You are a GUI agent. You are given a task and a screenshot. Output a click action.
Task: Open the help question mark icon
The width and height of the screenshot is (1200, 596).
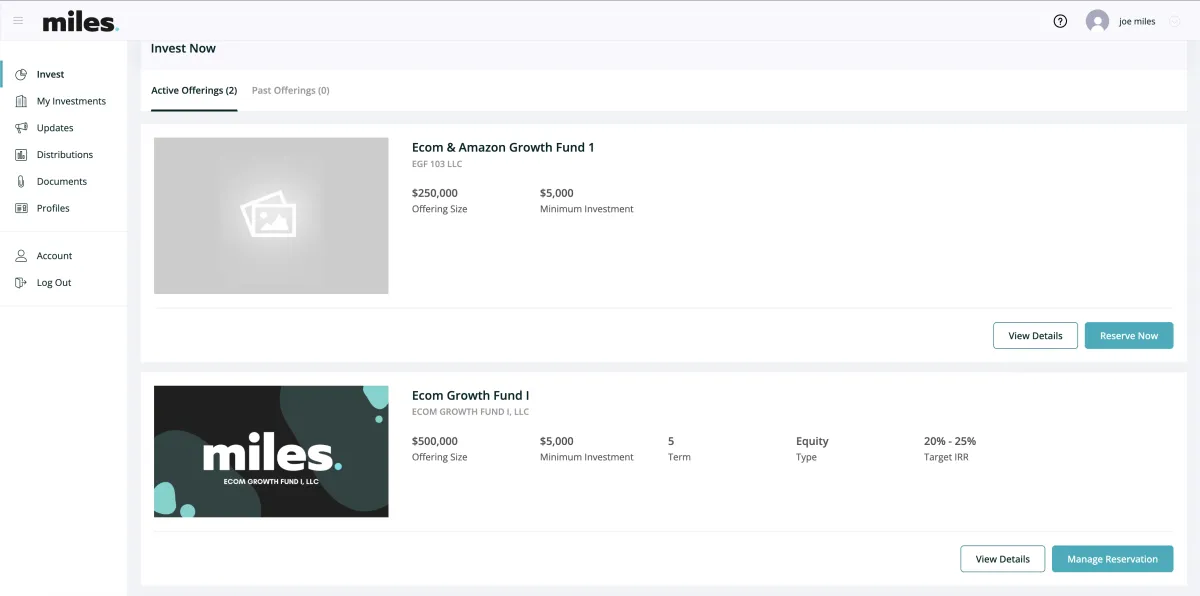1060,21
